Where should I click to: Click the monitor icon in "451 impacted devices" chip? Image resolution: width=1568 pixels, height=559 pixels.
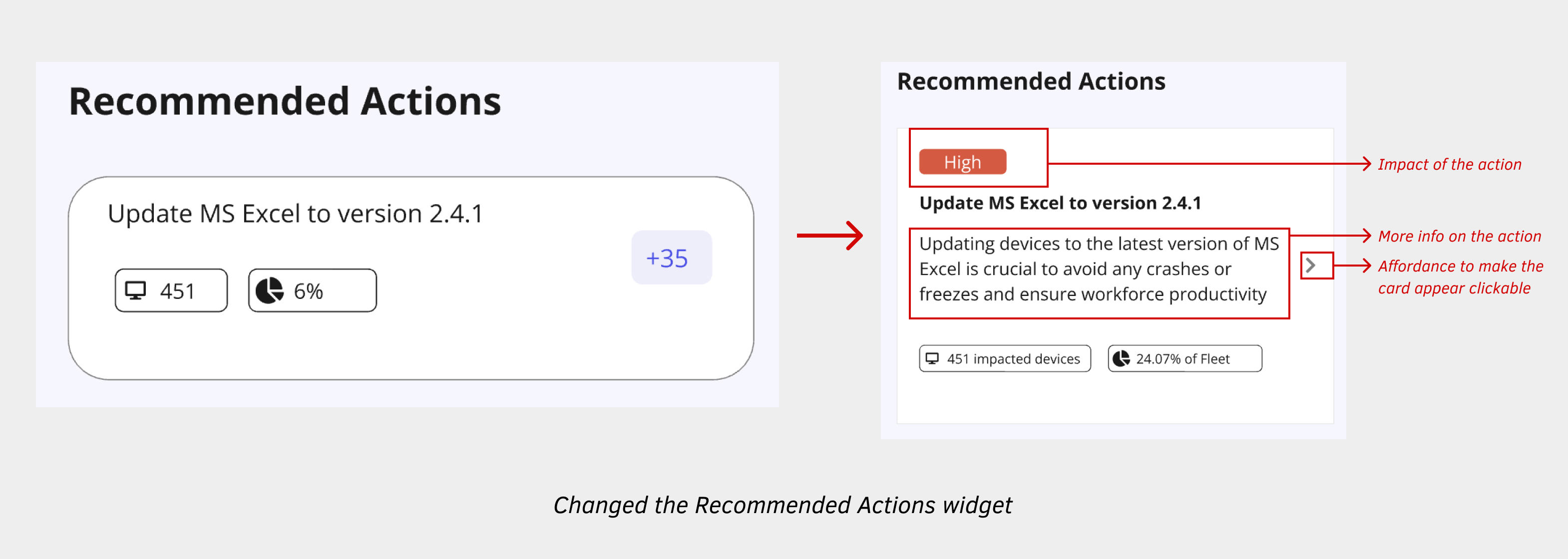click(x=932, y=359)
